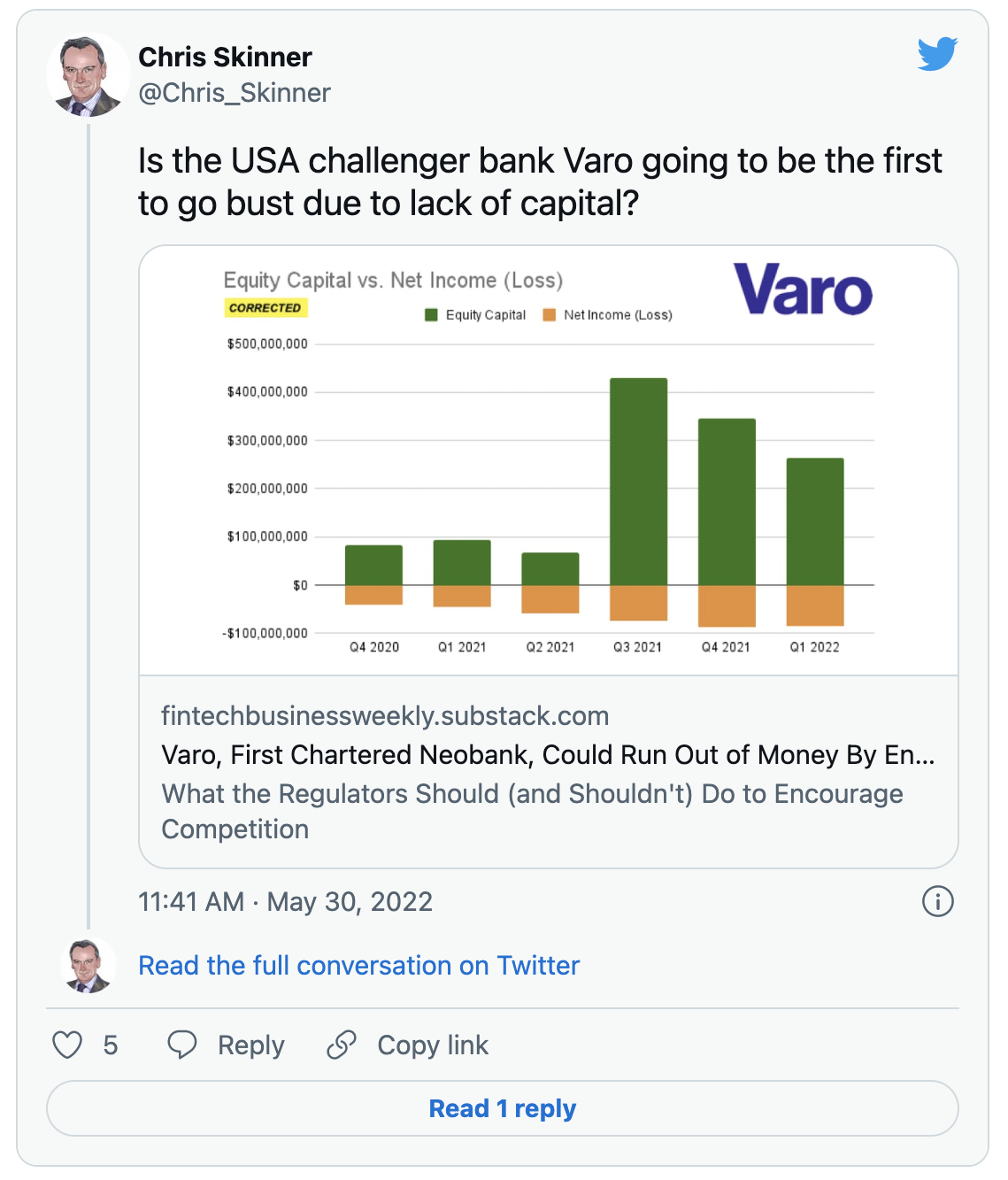This screenshot has width=1008, height=1180.
Task: Click the reply speech bubble icon
Action: click(x=182, y=1045)
